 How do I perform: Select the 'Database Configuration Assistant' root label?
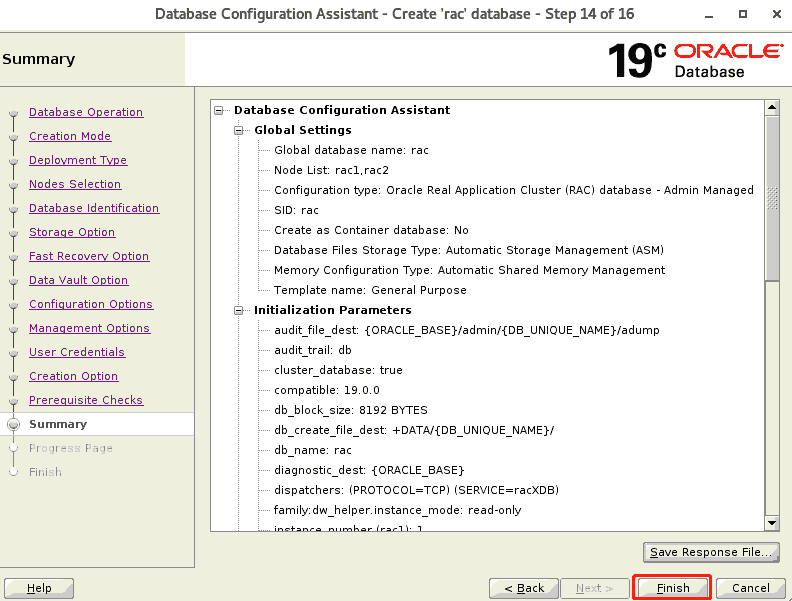point(342,110)
